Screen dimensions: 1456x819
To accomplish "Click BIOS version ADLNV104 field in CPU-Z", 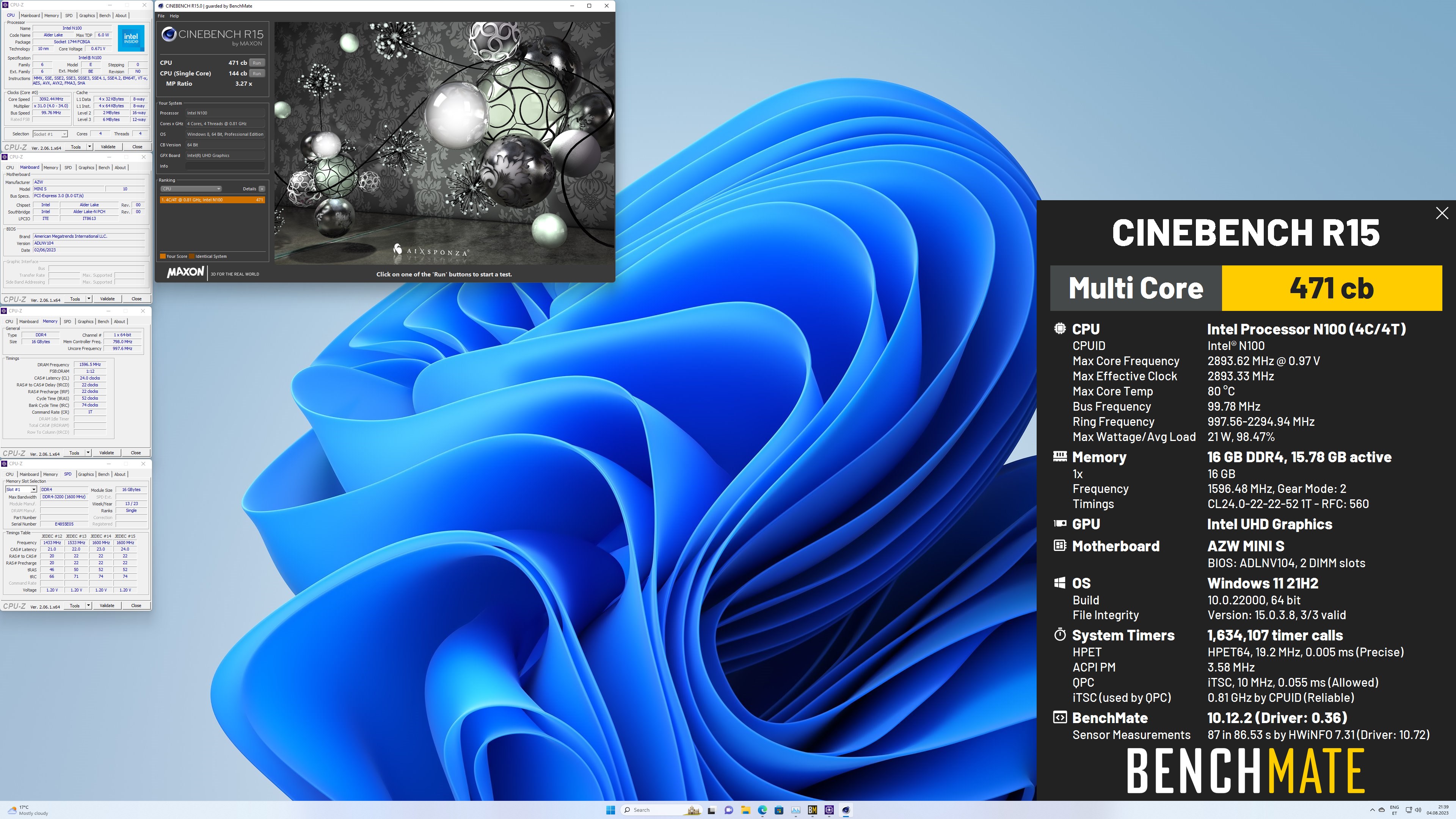I will coord(89,243).
